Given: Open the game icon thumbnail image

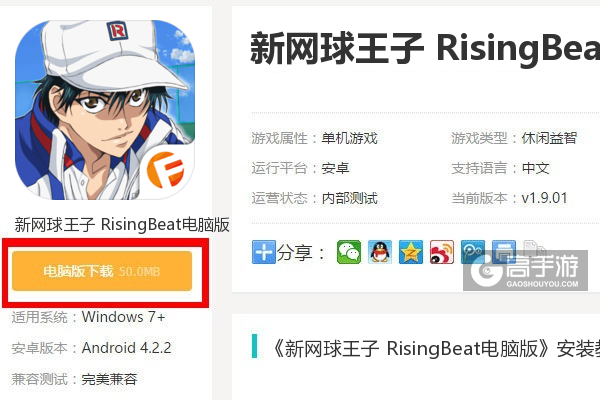Looking at the screenshot, I should [x=104, y=110].
